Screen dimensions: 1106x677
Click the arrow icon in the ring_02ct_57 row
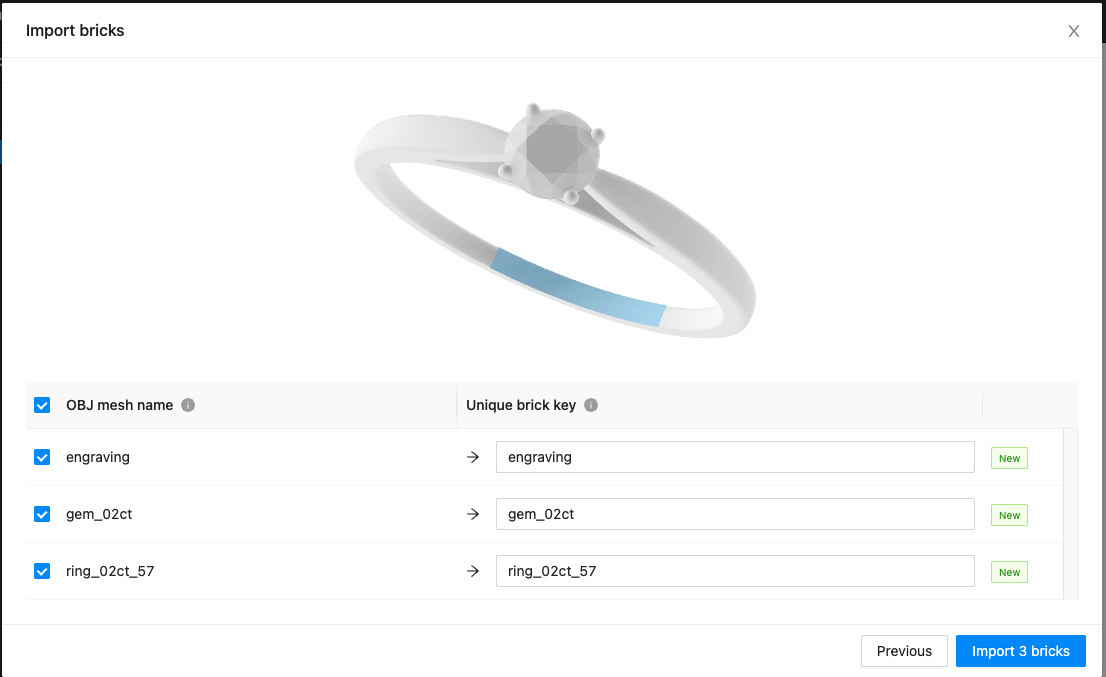472,571
